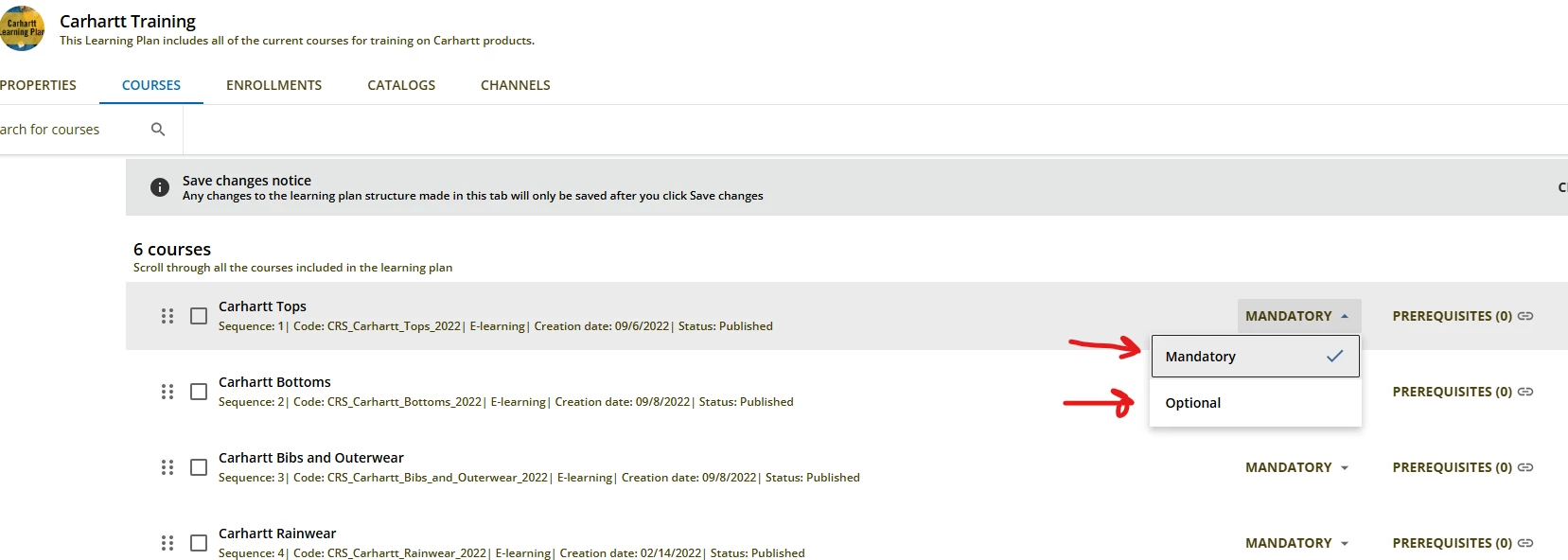The height and width of the screenshot is (560, 1568).
Task: Grab drag handle for Carhartt Bibs and Outerwear
Action: pyautogui.click(x=167, y=467)
